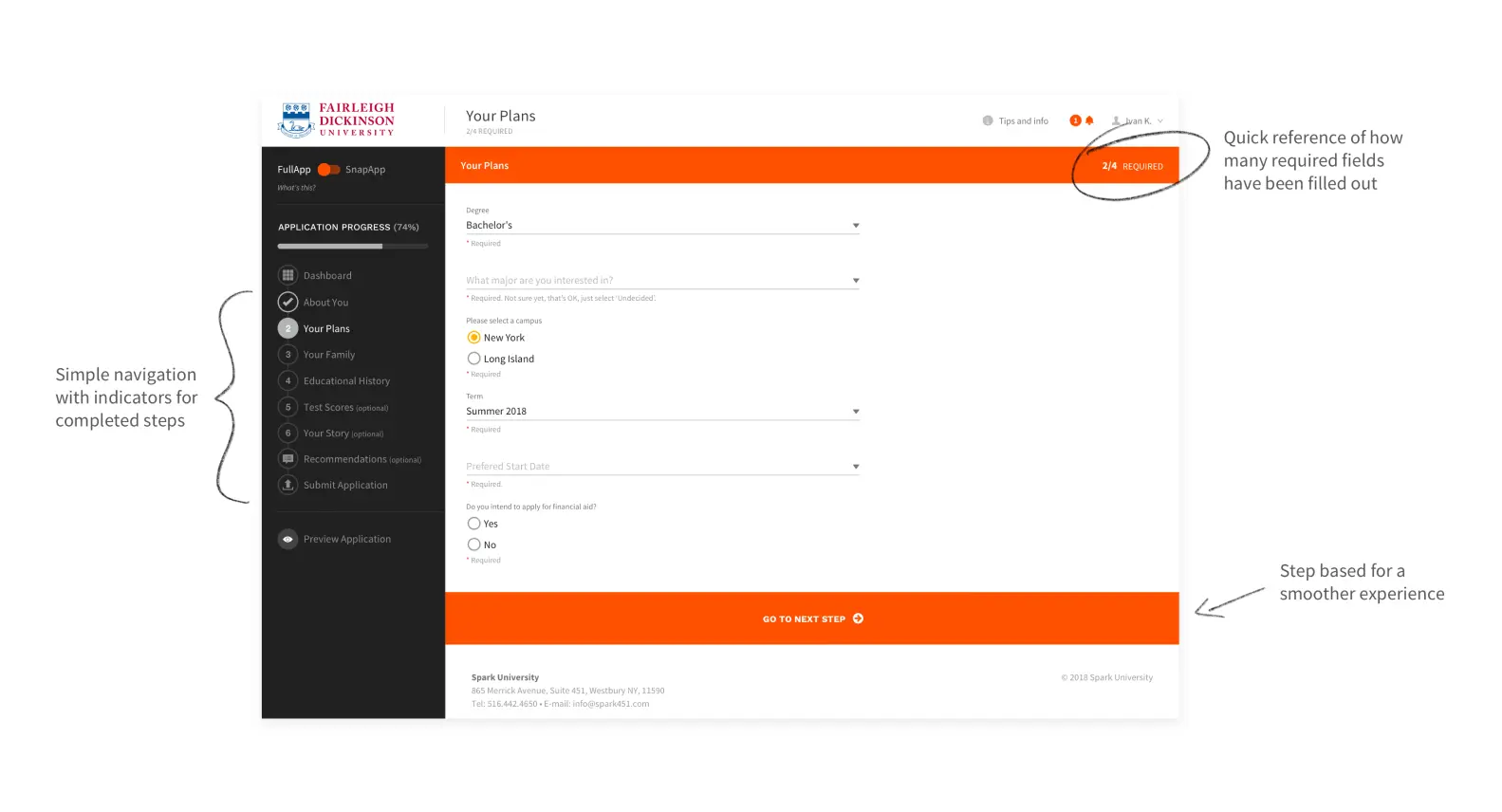Open Recommendations optional section
Image resolution: width=1502 pixels, height=812 pixels.
(x=362, y=459)
